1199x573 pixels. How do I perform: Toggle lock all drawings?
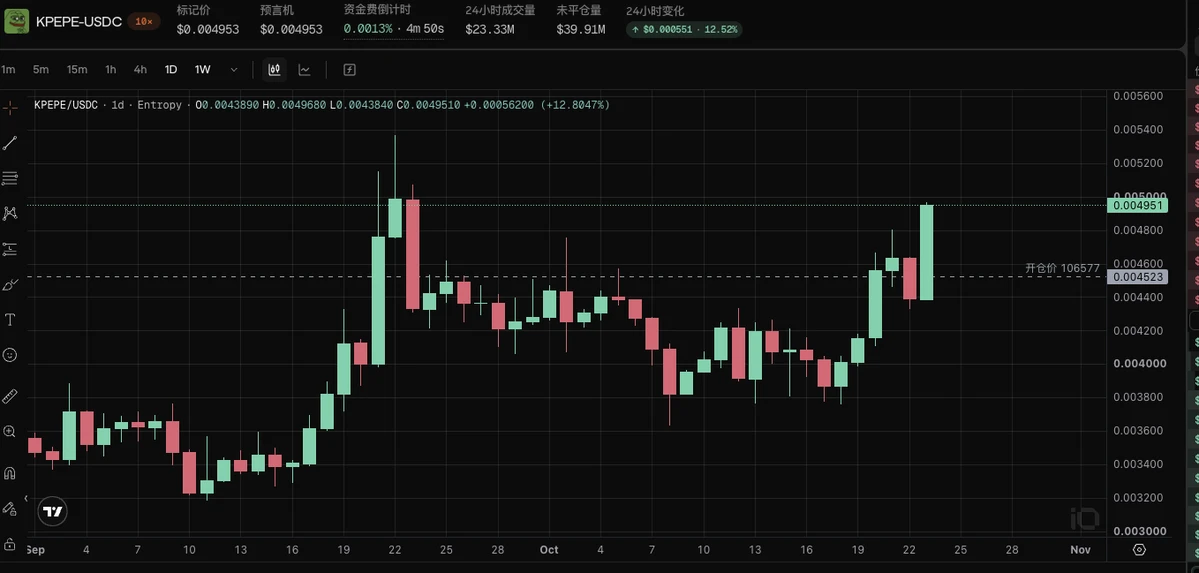pos(10,545)
